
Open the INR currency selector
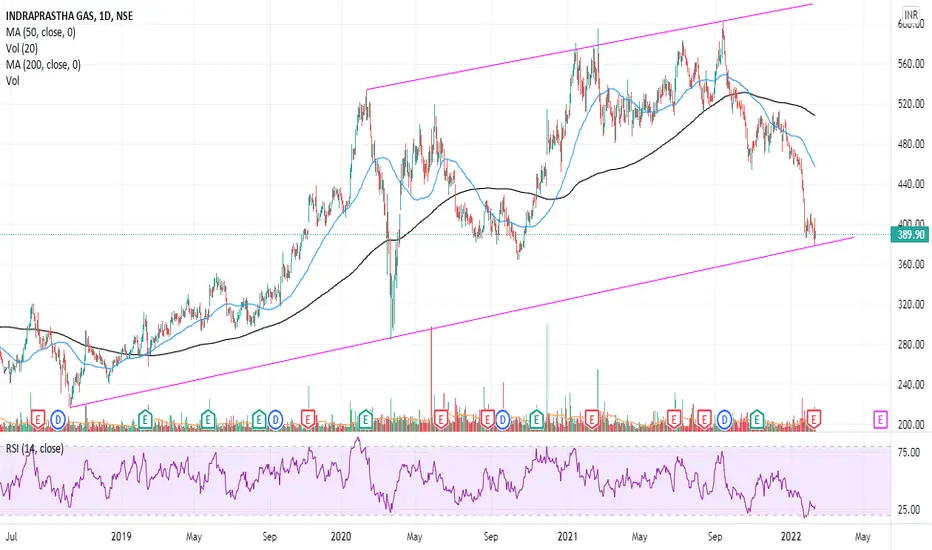pos(911,15)
